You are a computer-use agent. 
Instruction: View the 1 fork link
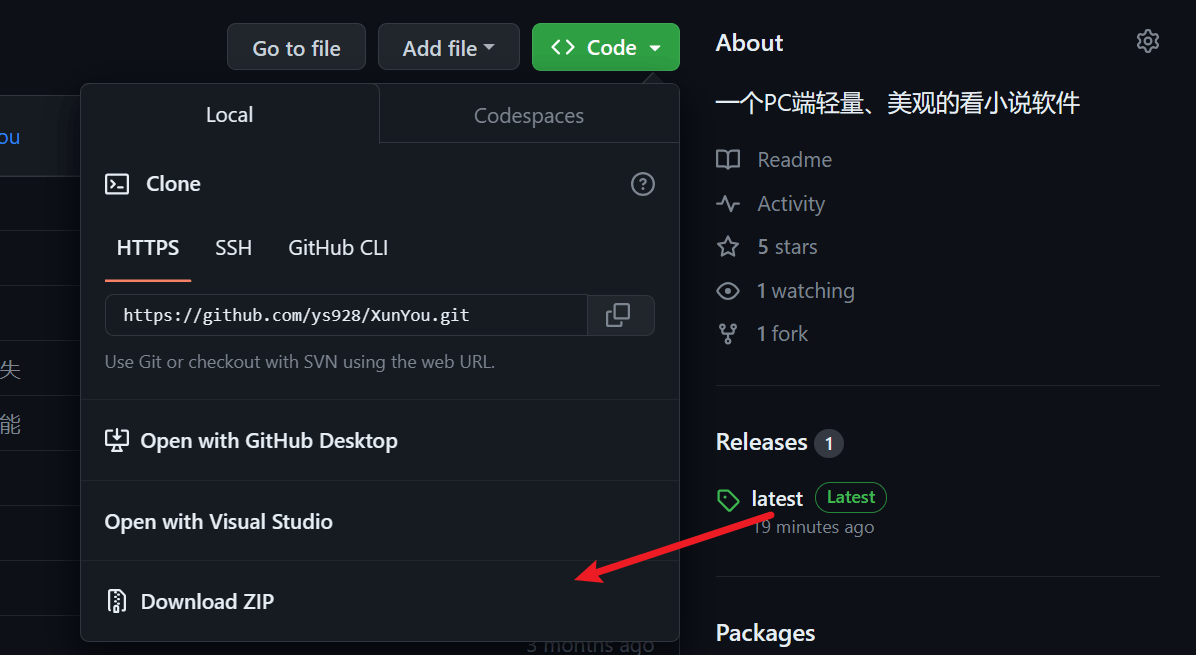pyautogui.click(x=782, y=334)
